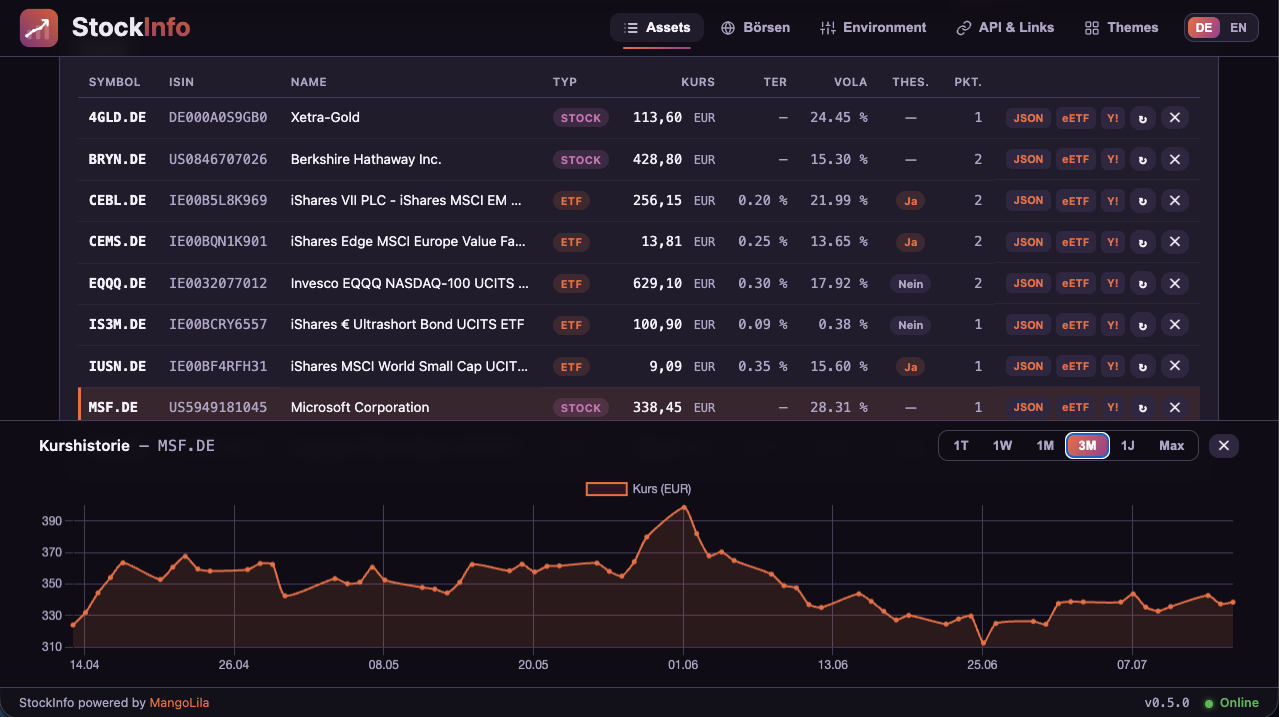Open the Börsen tab
Screen dimensions: 1279x717
[x=756, y=28]
